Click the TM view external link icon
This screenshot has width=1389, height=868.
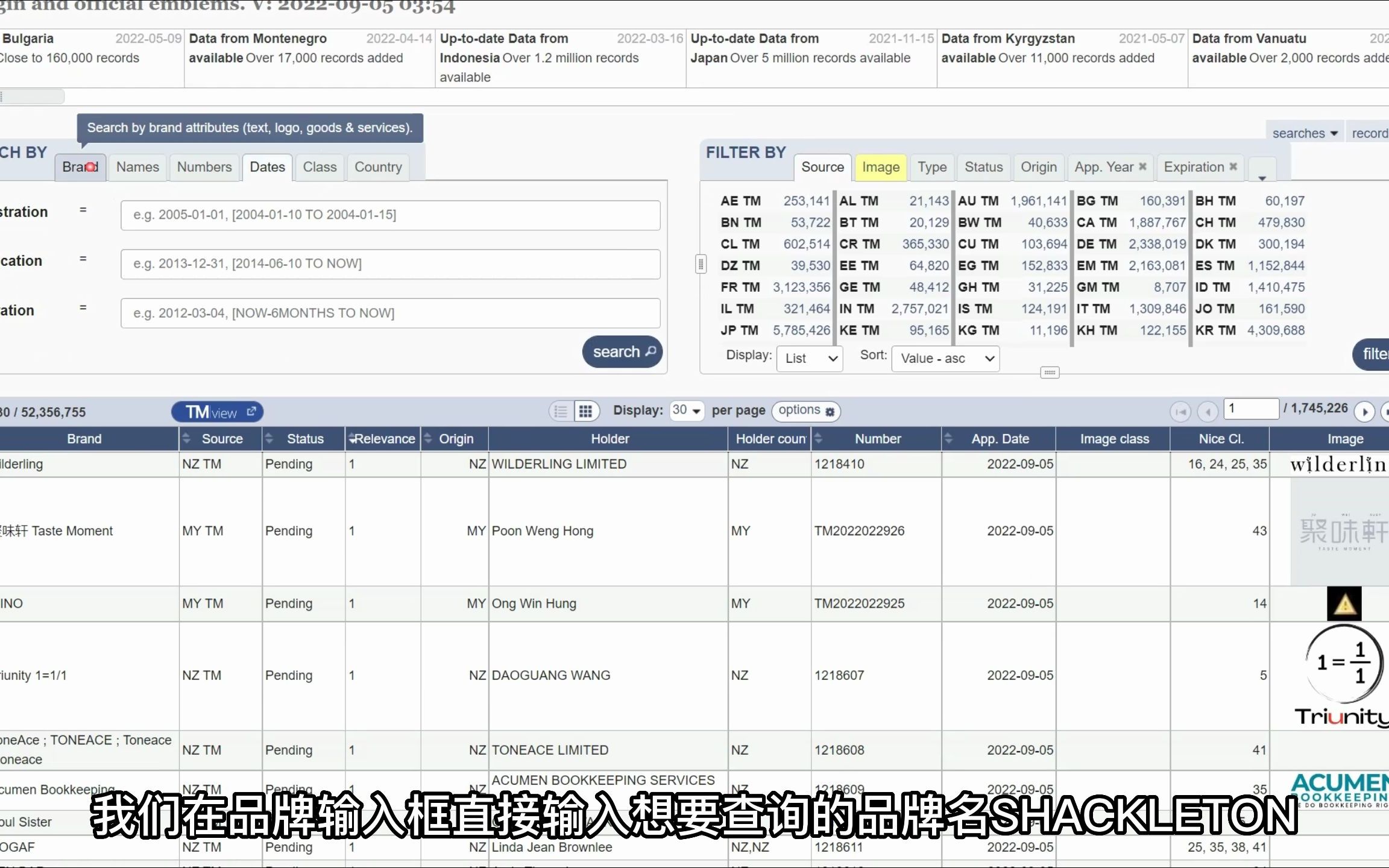click(252, 410)
